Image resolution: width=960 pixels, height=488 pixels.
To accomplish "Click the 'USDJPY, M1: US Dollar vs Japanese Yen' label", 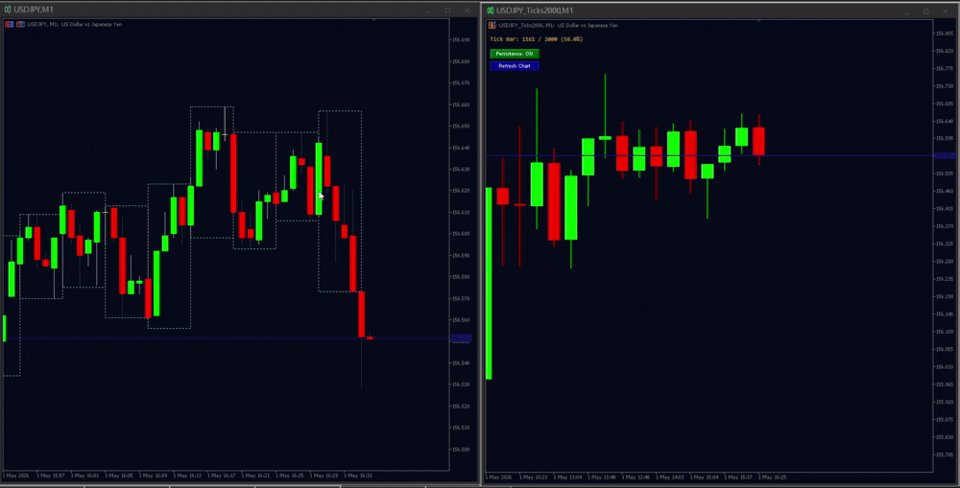I will pos(75,24).
